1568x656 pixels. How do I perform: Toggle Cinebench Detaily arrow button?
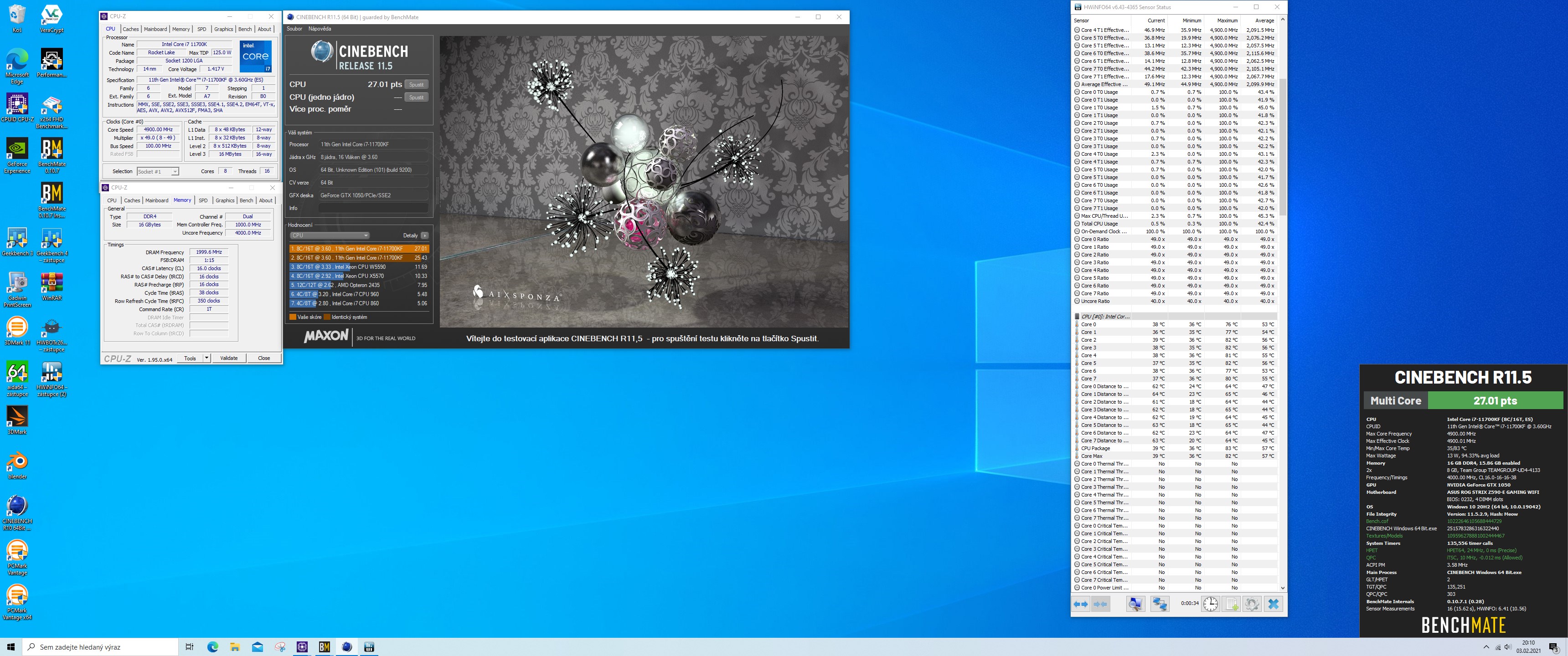tap(424, 236)
